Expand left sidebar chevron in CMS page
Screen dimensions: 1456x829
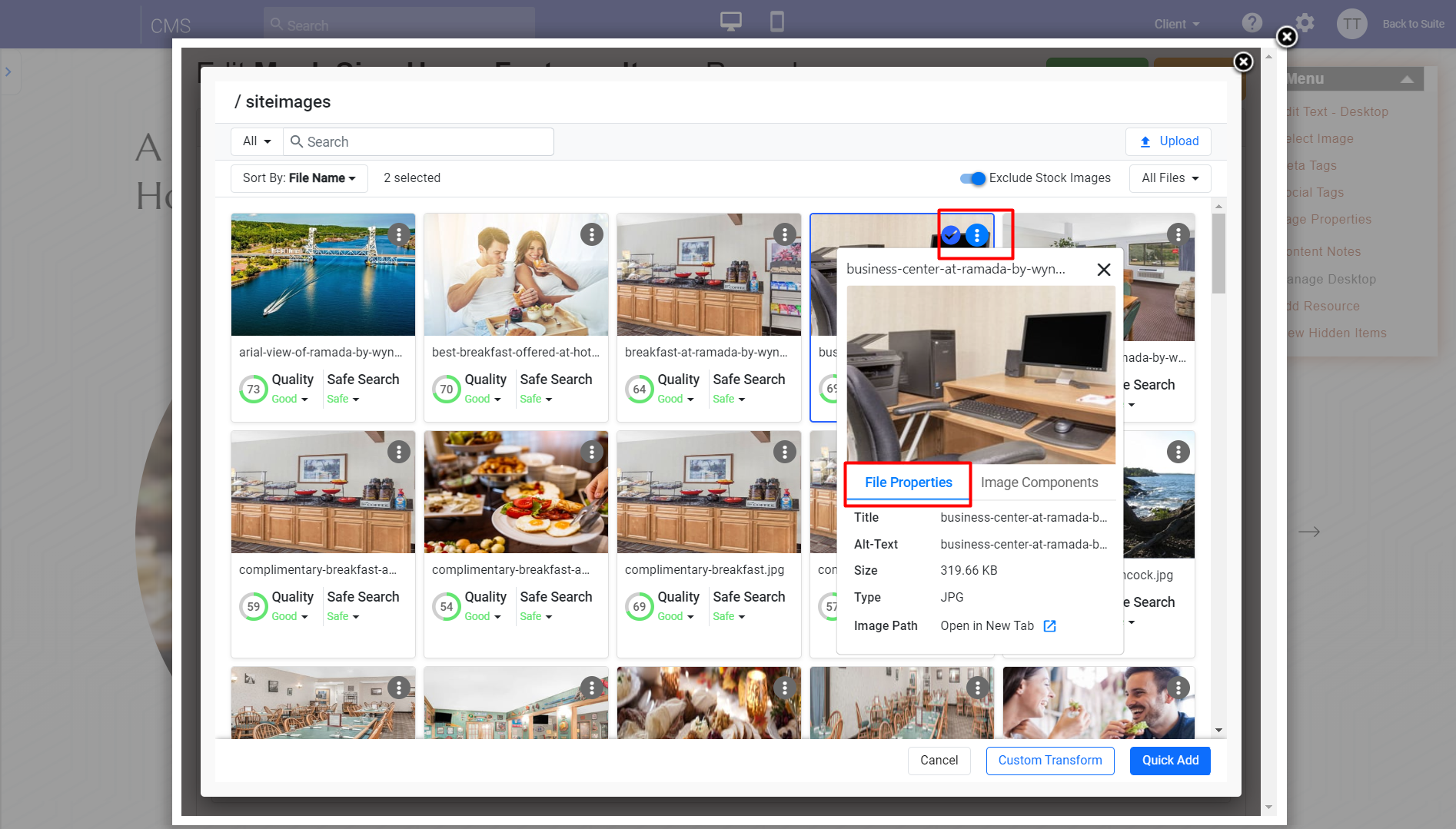[8, 72]
